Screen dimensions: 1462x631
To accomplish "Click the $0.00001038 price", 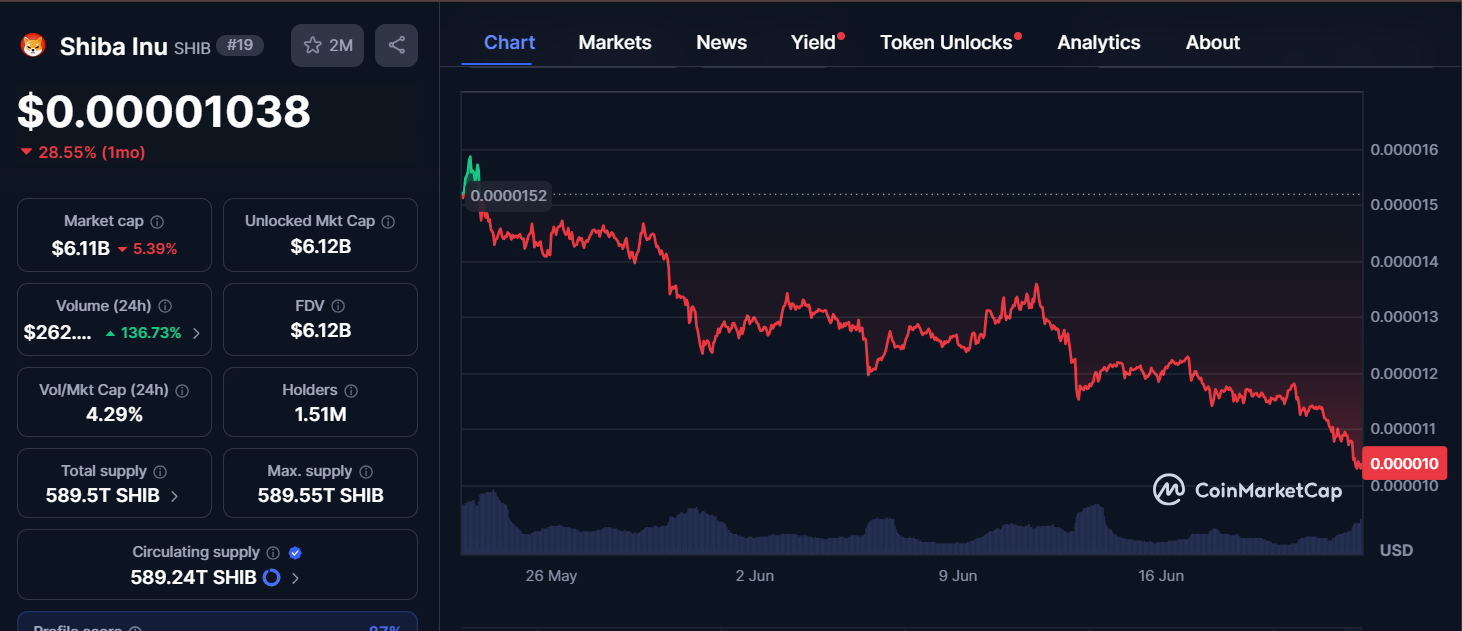I will pos(164,112).
